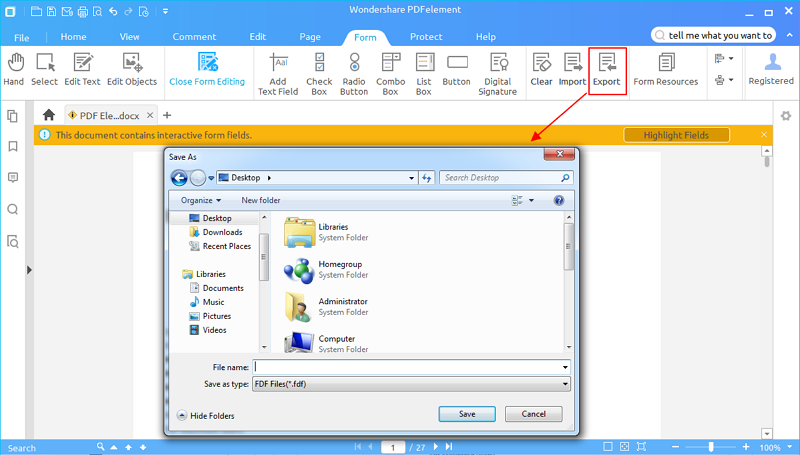Open the align fields dropdown in ribbon
800x455 pixels.
click(724, 59)
